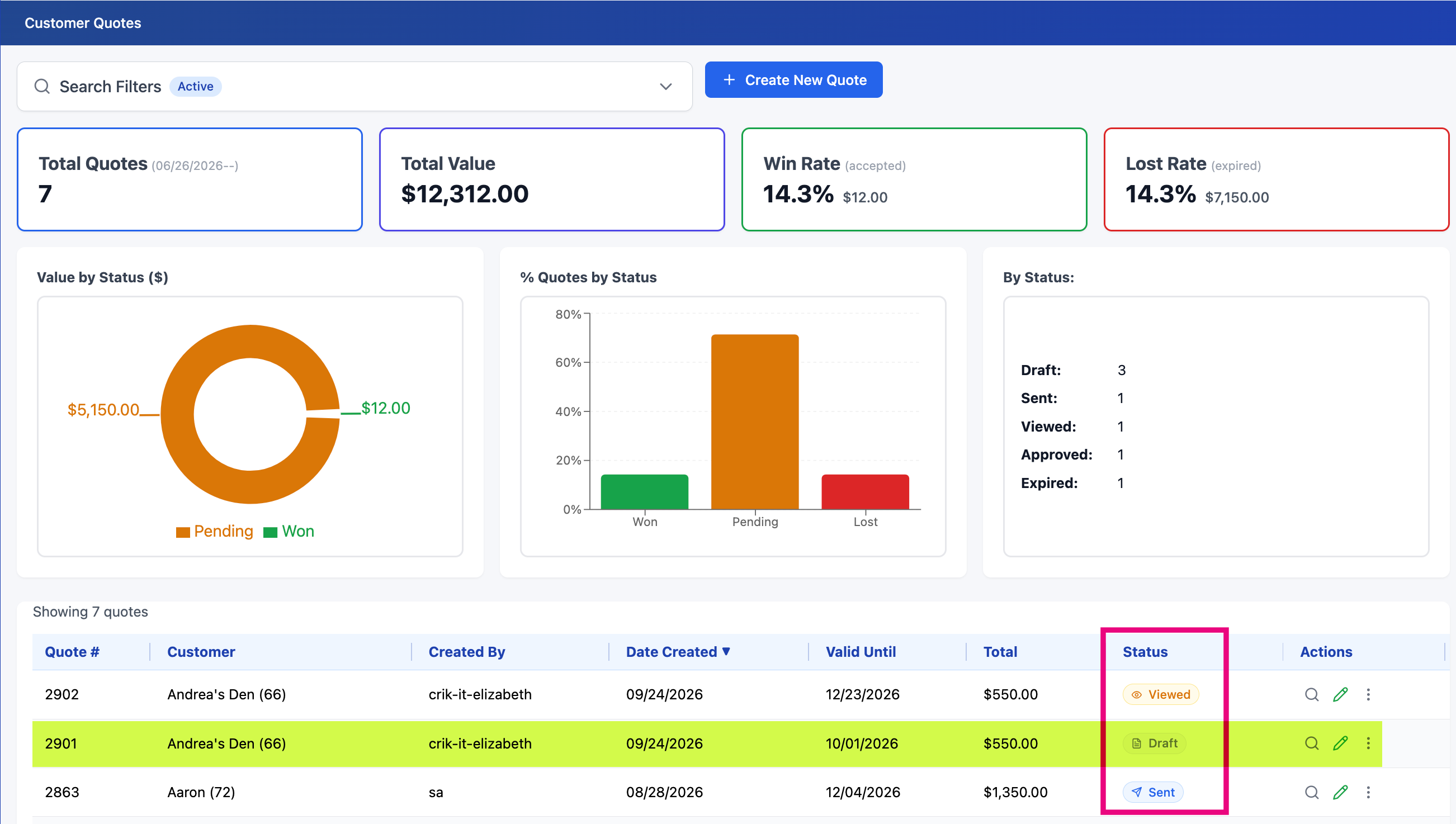Click the Sent status badge on quote 2863
The image size is (1456, 824).
tap(1153, 792)
